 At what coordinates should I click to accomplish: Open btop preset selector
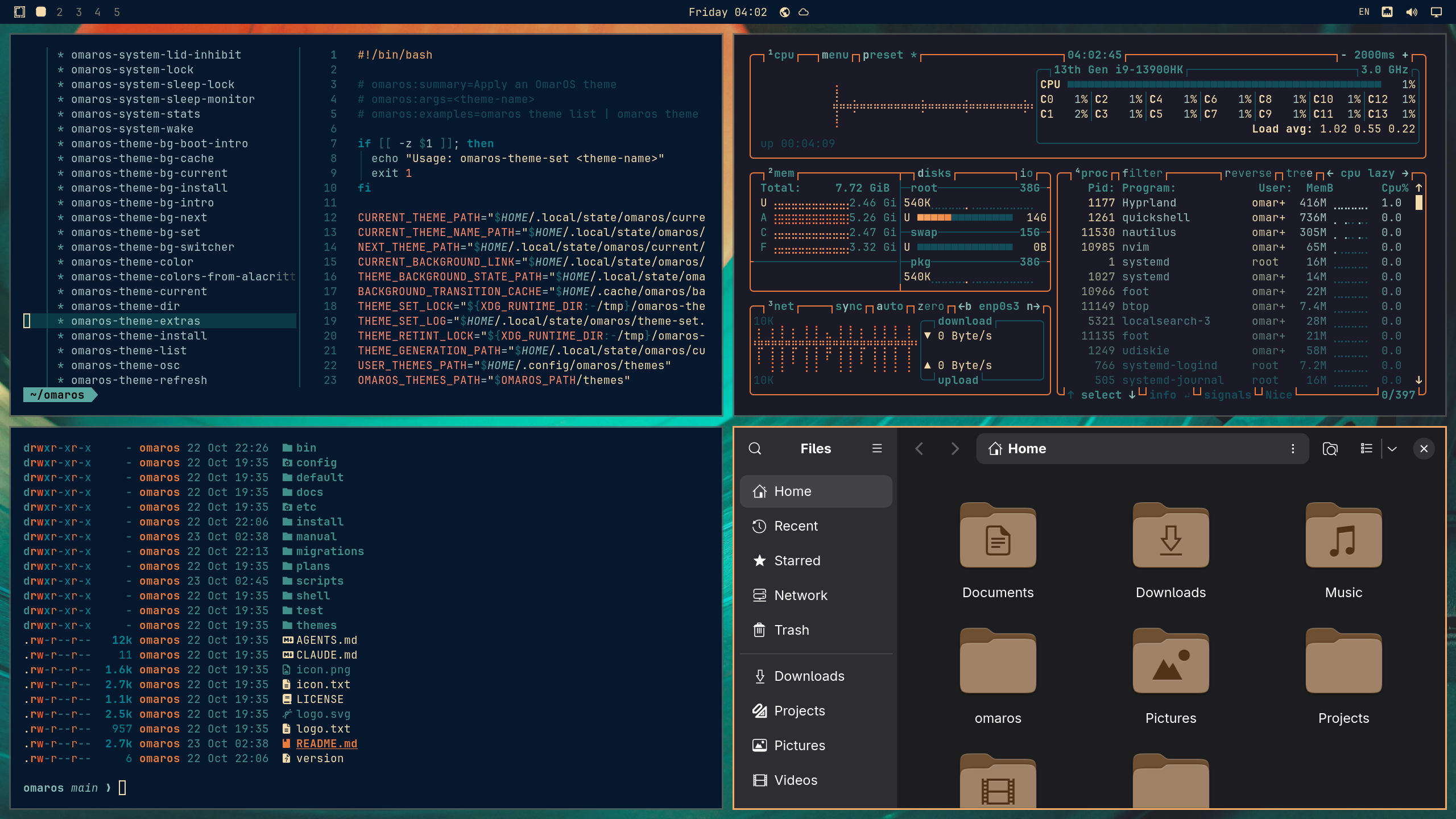tap(883, 55)
